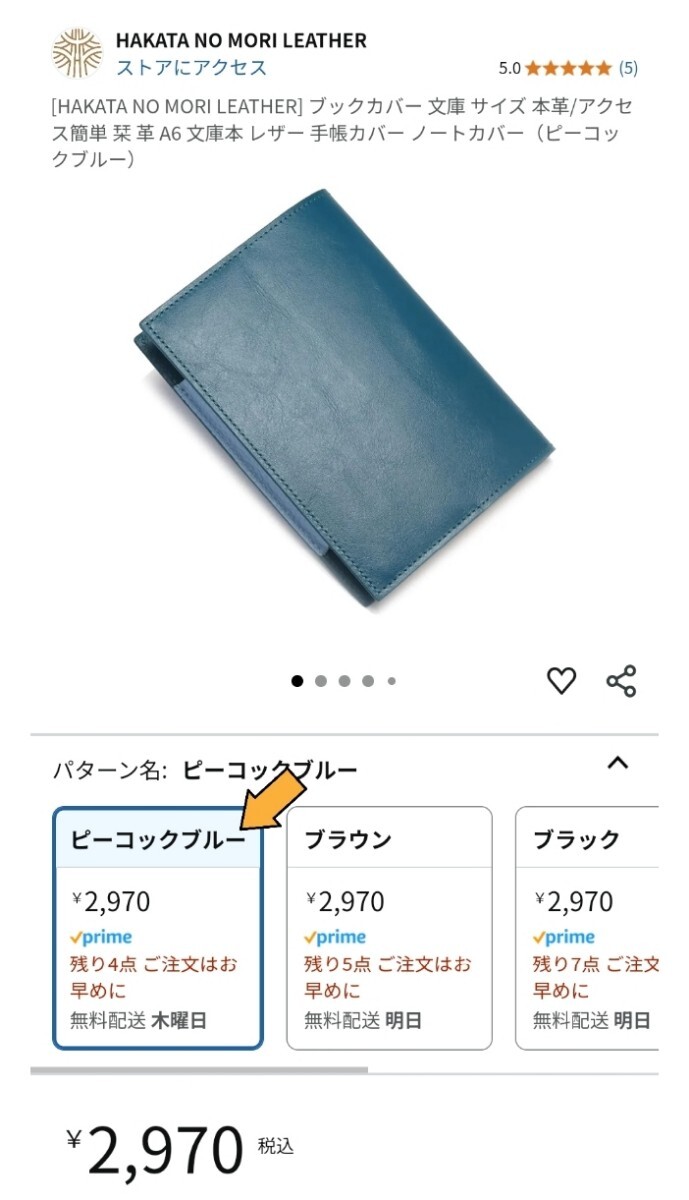
Task: Tap the five-star rating icons
Action: (568, 69)
